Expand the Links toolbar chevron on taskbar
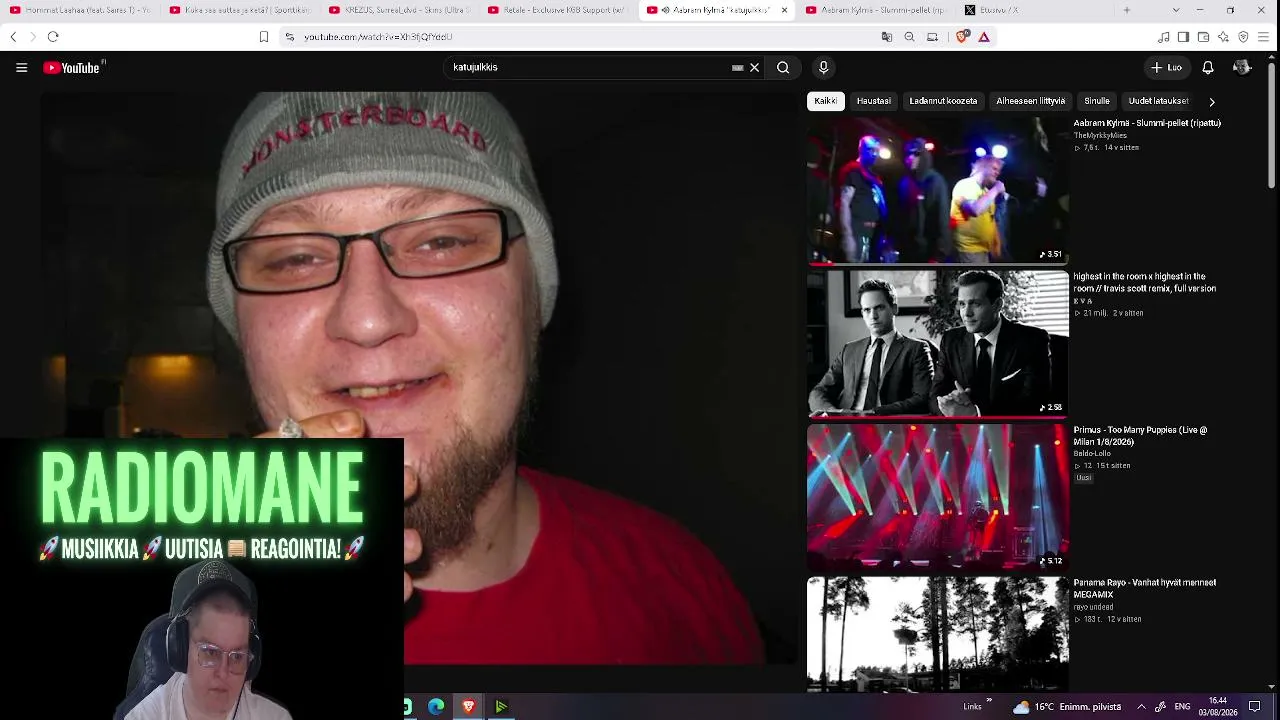Image resolution: width=1280 pixels, height=720 pixels. (x=990, y=701)
